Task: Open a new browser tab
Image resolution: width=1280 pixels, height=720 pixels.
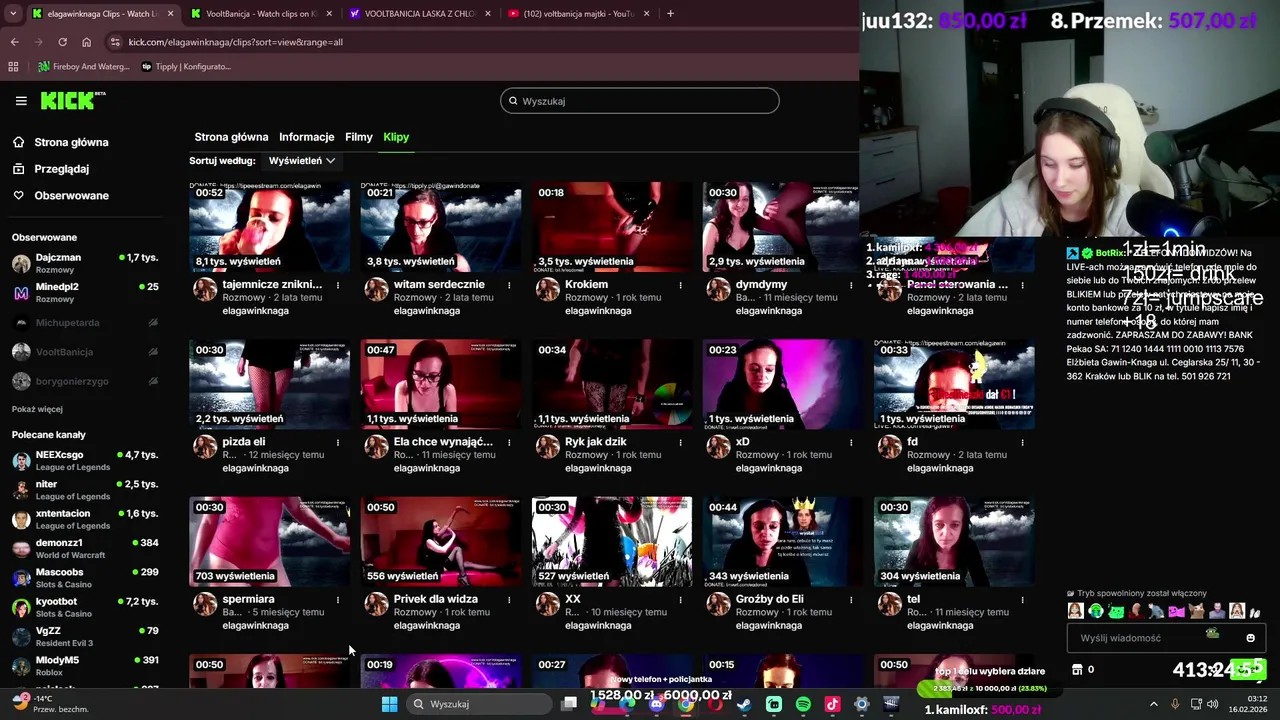Action: 670,14
